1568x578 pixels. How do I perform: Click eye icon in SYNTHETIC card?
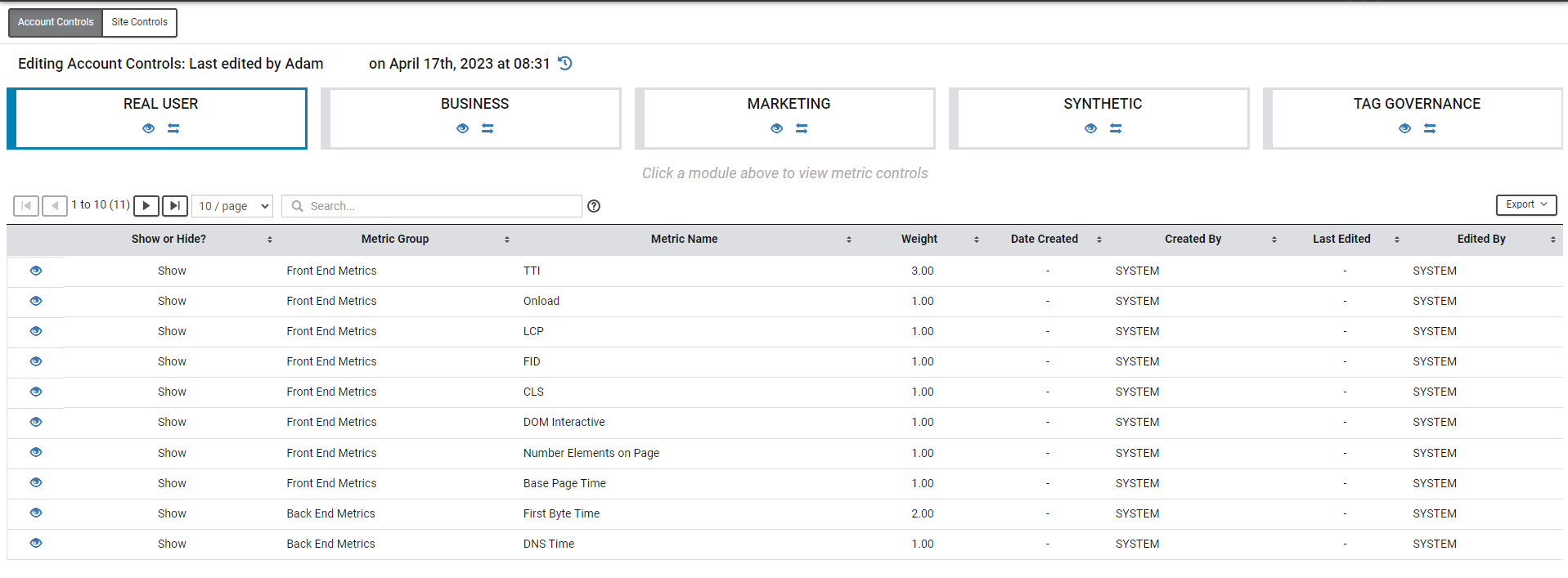[1091, 128]
